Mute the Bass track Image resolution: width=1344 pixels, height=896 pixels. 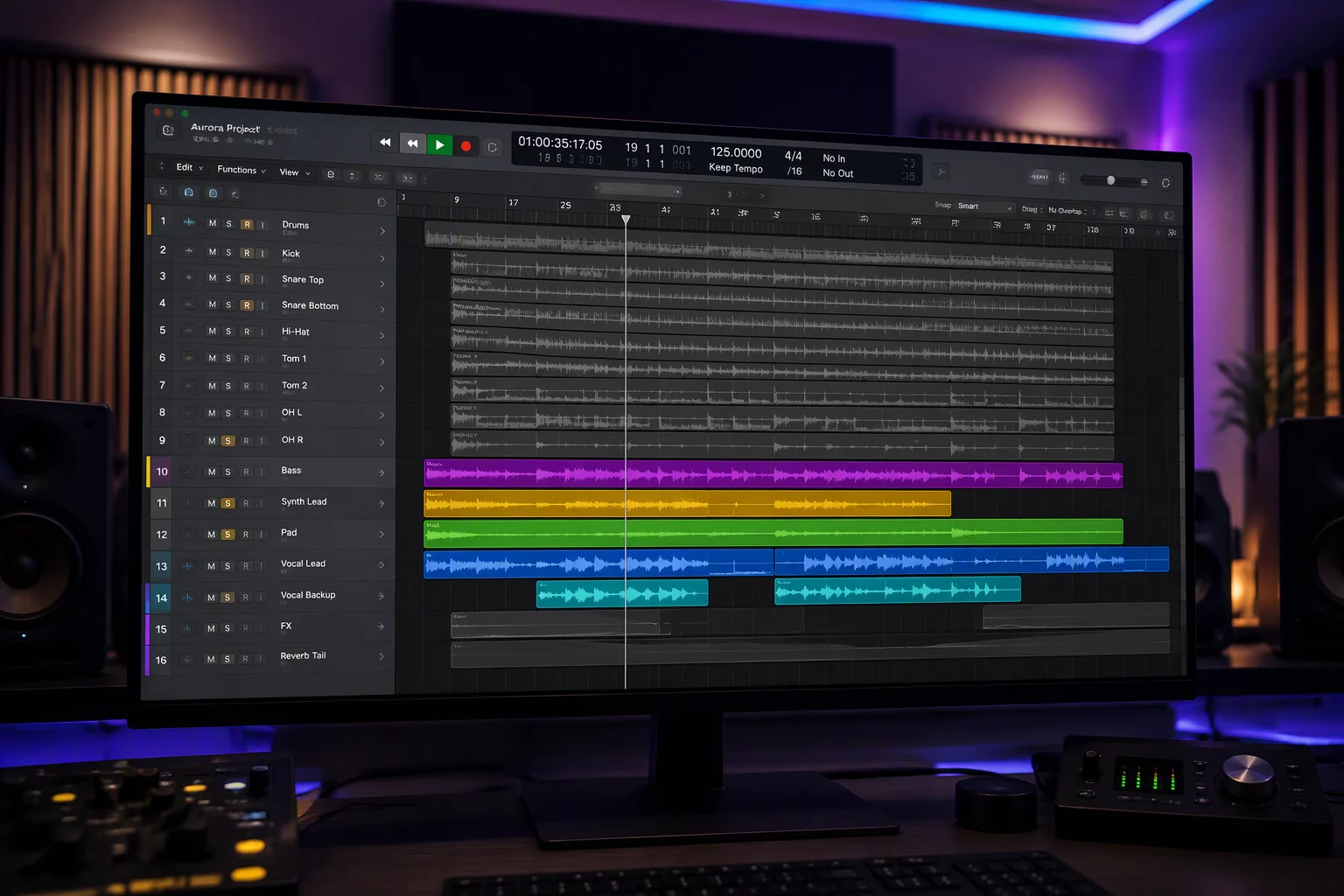pyautogui.click(x=211, y=472)
